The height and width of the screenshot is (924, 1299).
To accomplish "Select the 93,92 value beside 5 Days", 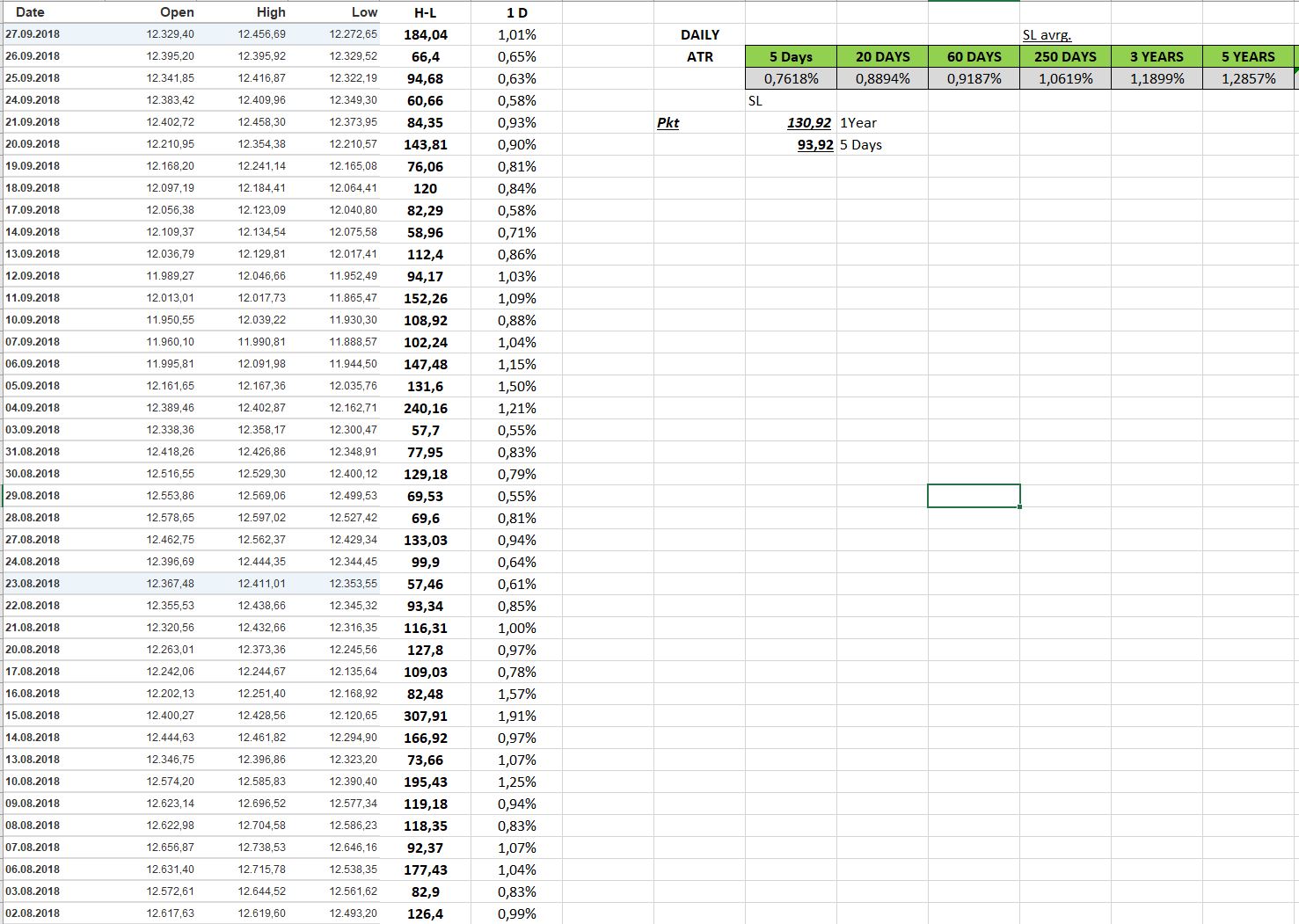I will (x=814, y=144).
